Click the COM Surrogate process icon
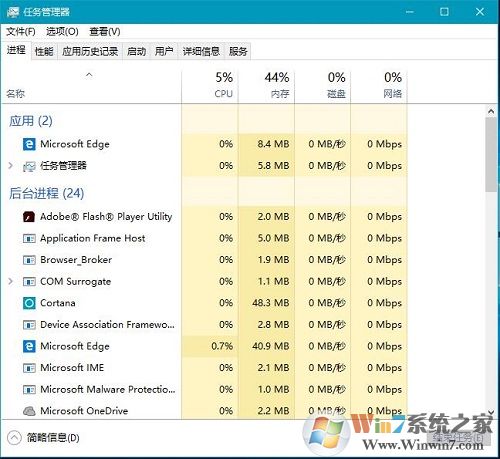500x459 pixels. pos(29,282)
